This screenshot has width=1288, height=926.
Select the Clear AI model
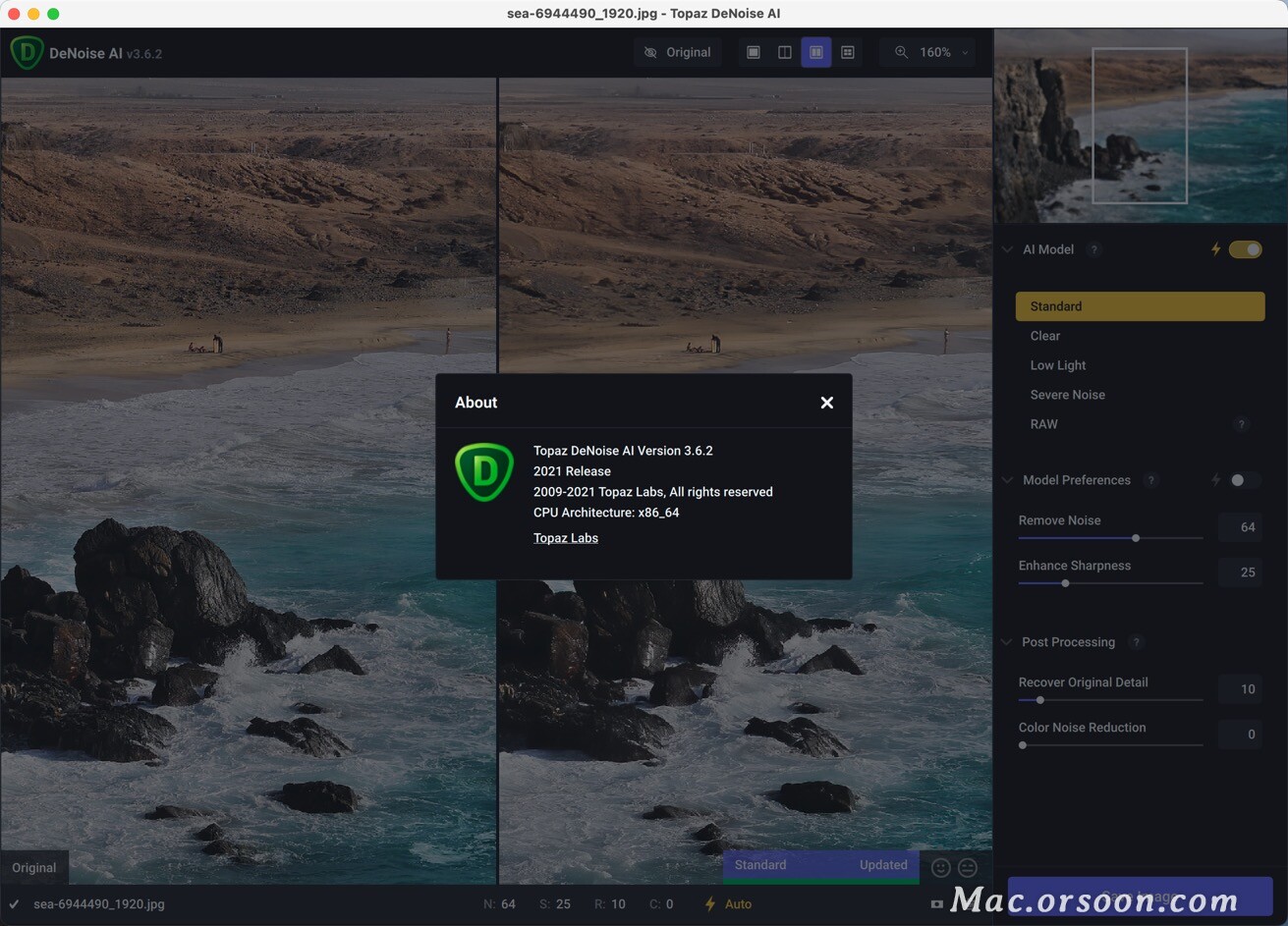[x=1140, y=336]
